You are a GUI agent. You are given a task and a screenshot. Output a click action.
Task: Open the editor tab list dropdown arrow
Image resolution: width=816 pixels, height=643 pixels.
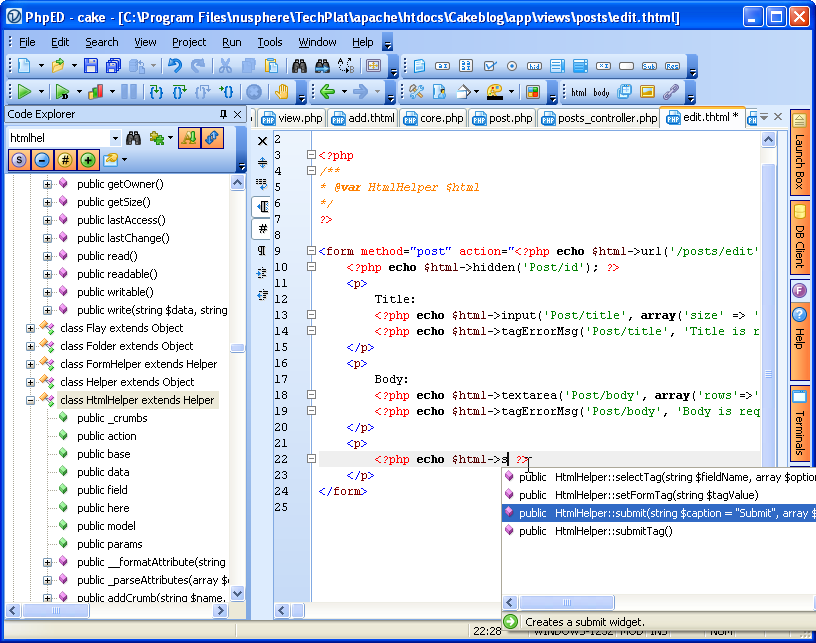tap(764, 117)
